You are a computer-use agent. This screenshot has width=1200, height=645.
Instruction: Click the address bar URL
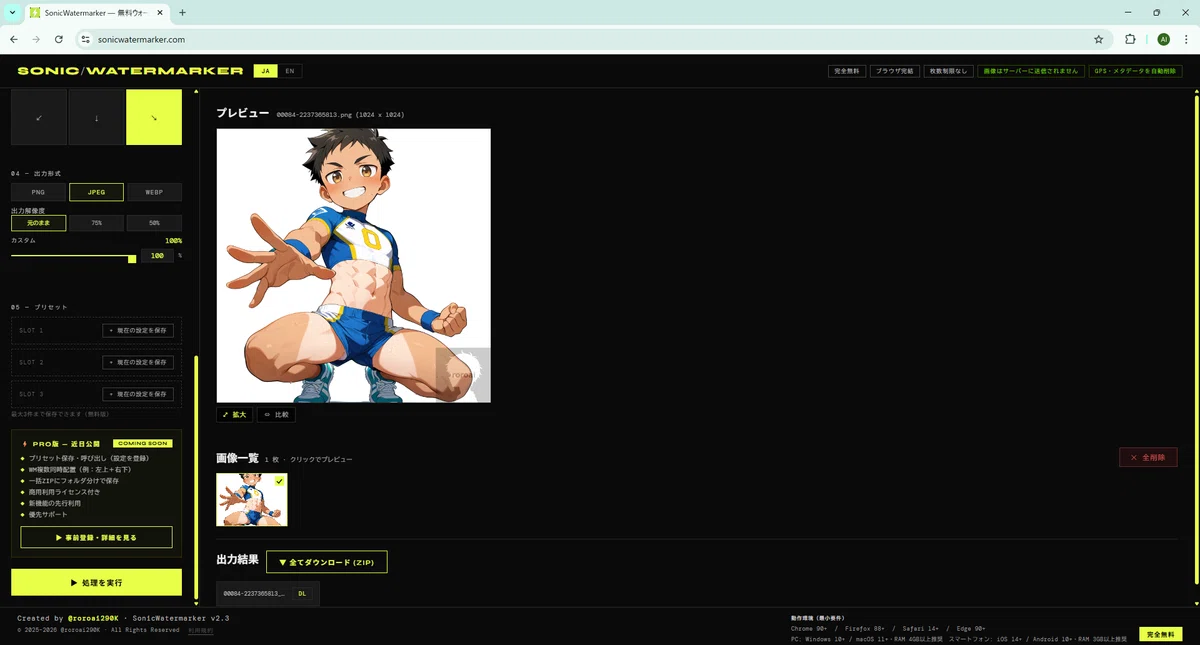point(141,40)
